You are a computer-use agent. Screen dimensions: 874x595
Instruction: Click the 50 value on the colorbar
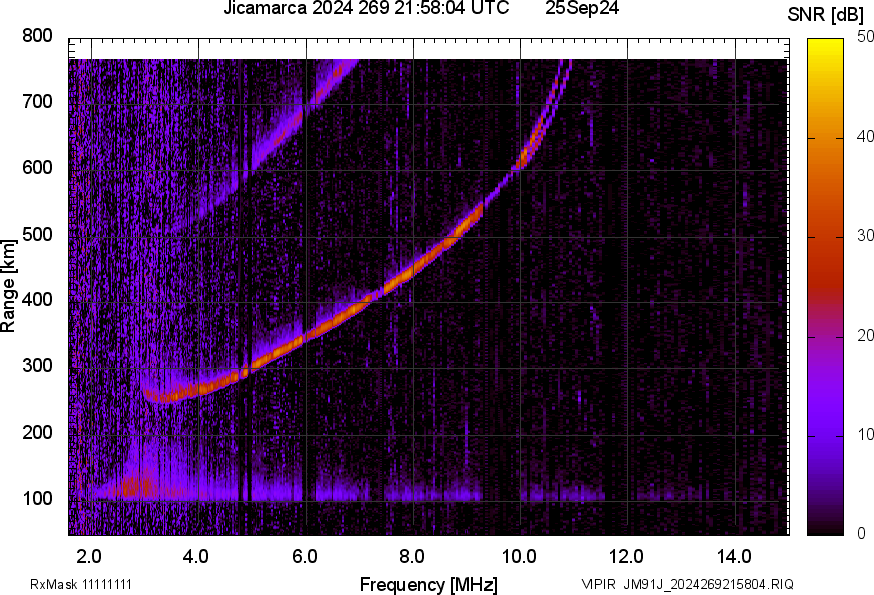[865, 37]
